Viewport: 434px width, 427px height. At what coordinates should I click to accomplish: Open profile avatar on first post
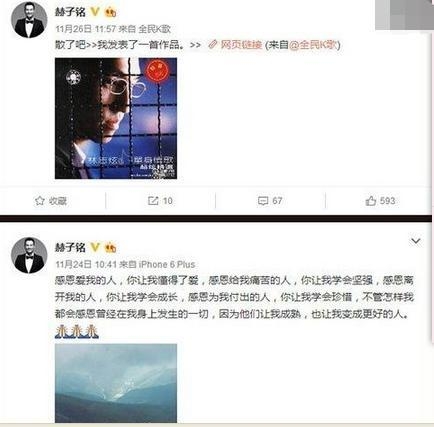click(x=29, y=20)
